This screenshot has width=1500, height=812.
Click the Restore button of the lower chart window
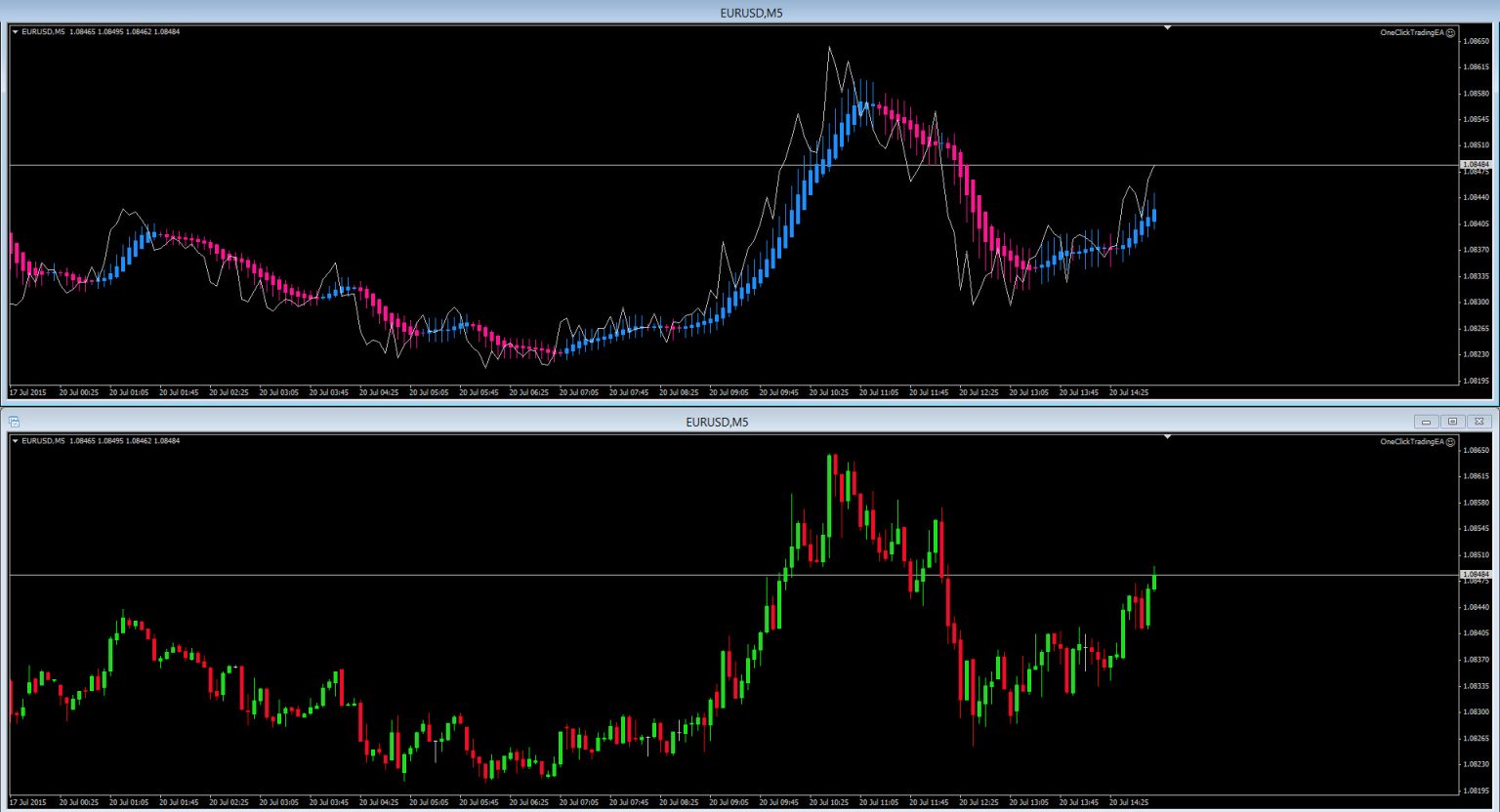click(x=1453, y=421)
